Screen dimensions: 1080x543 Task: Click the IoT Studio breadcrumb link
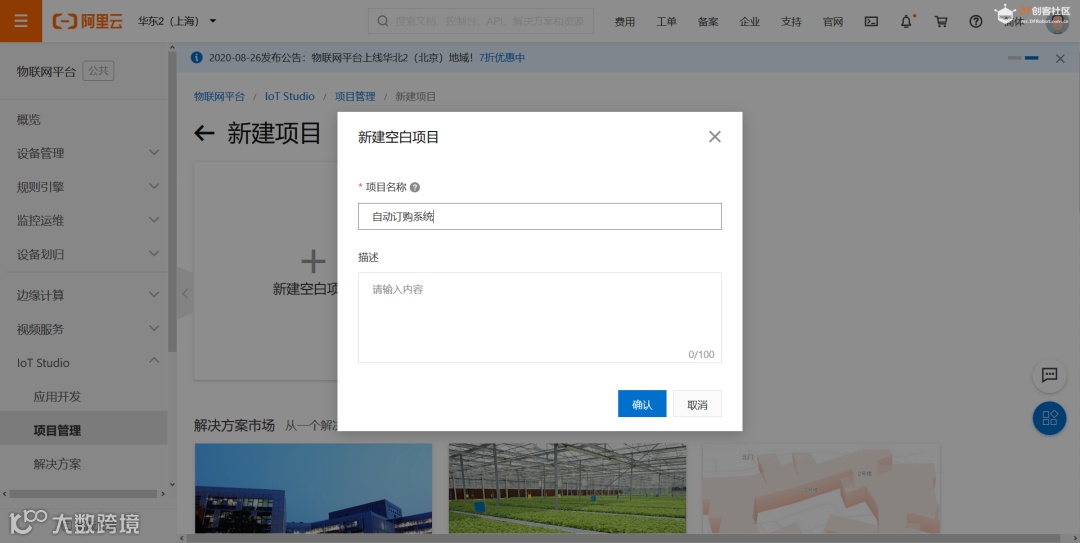[289, 96]
